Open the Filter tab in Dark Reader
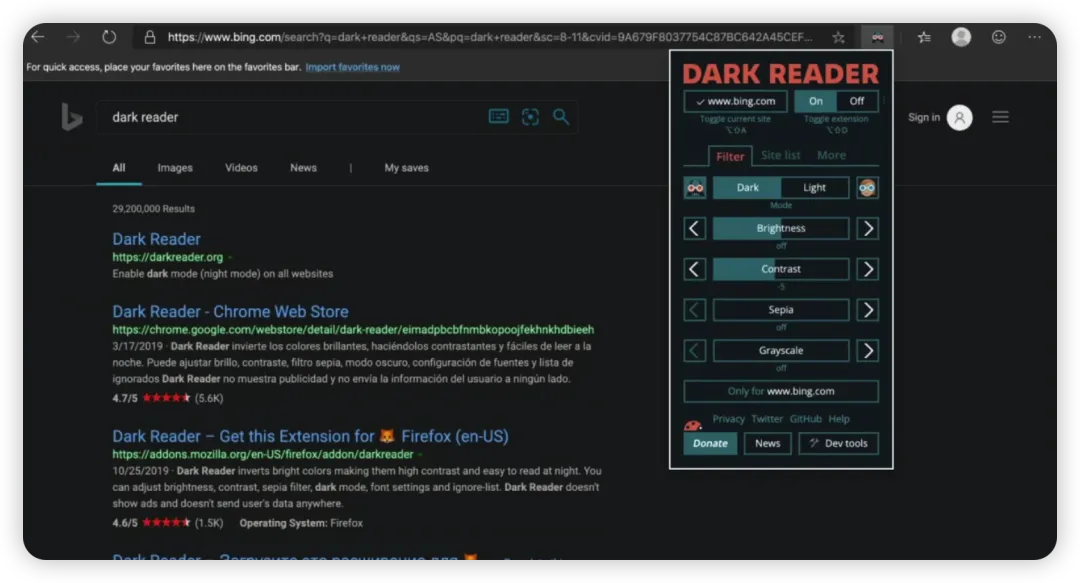The height and width of the screenshot is (583, 1080). (x=730, y=156)
